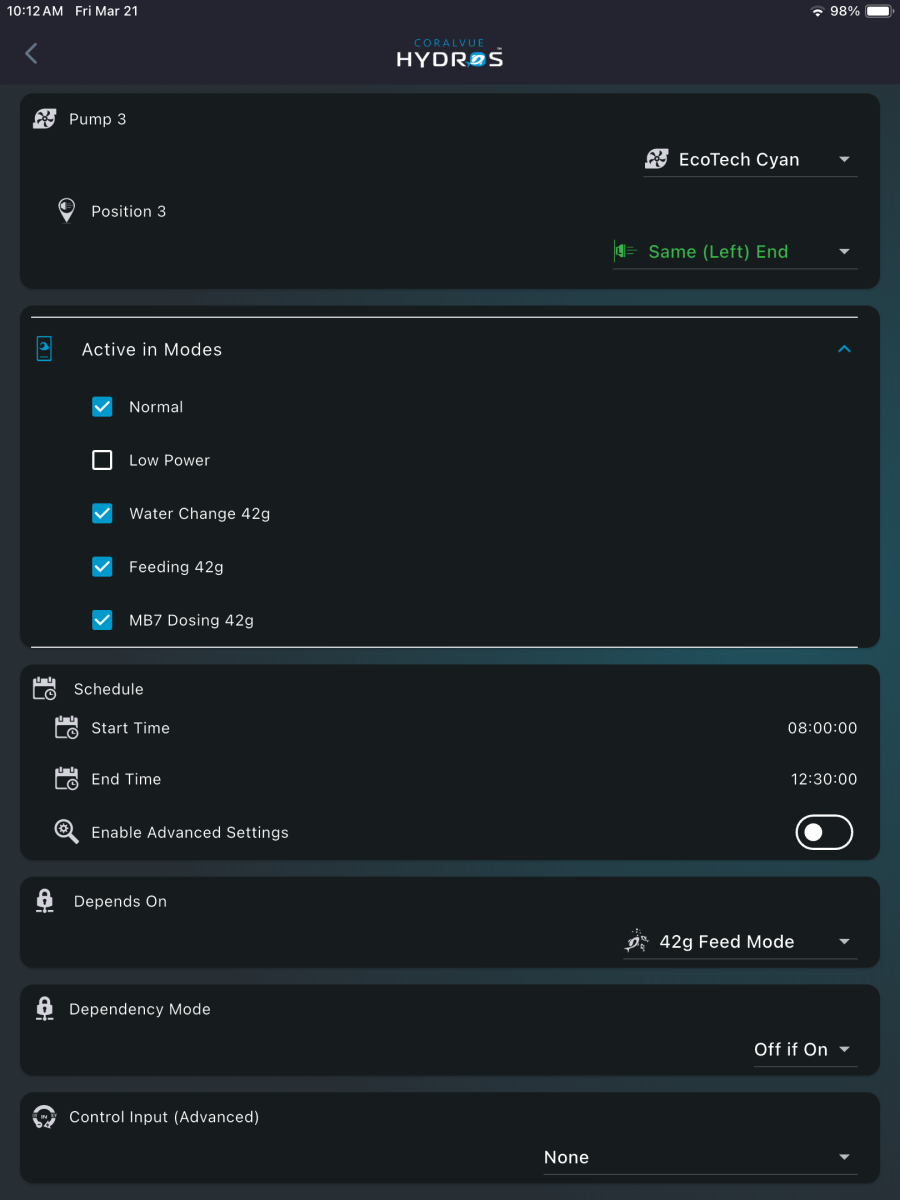900x1200 pixels.
Task: Uncheck the Feeding 42g checkbox
Action: tap(102, 567)
